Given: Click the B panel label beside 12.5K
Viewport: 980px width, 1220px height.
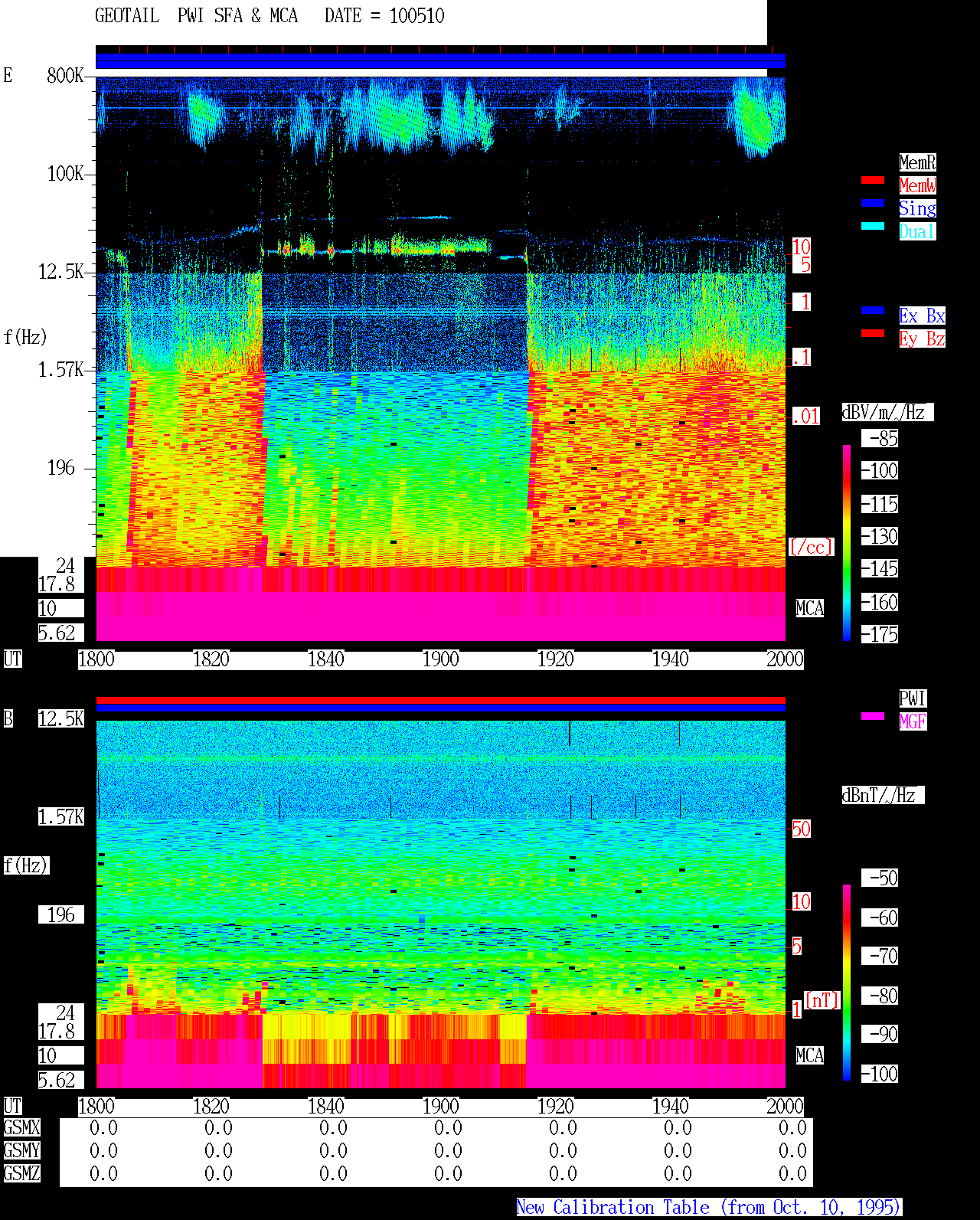Looking at the screenshot, I should [x=8, y=718].
